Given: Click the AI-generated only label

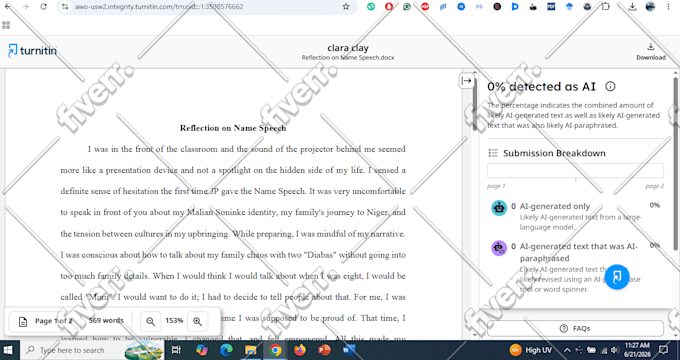Looking at the screenshot, I should 555,206.
